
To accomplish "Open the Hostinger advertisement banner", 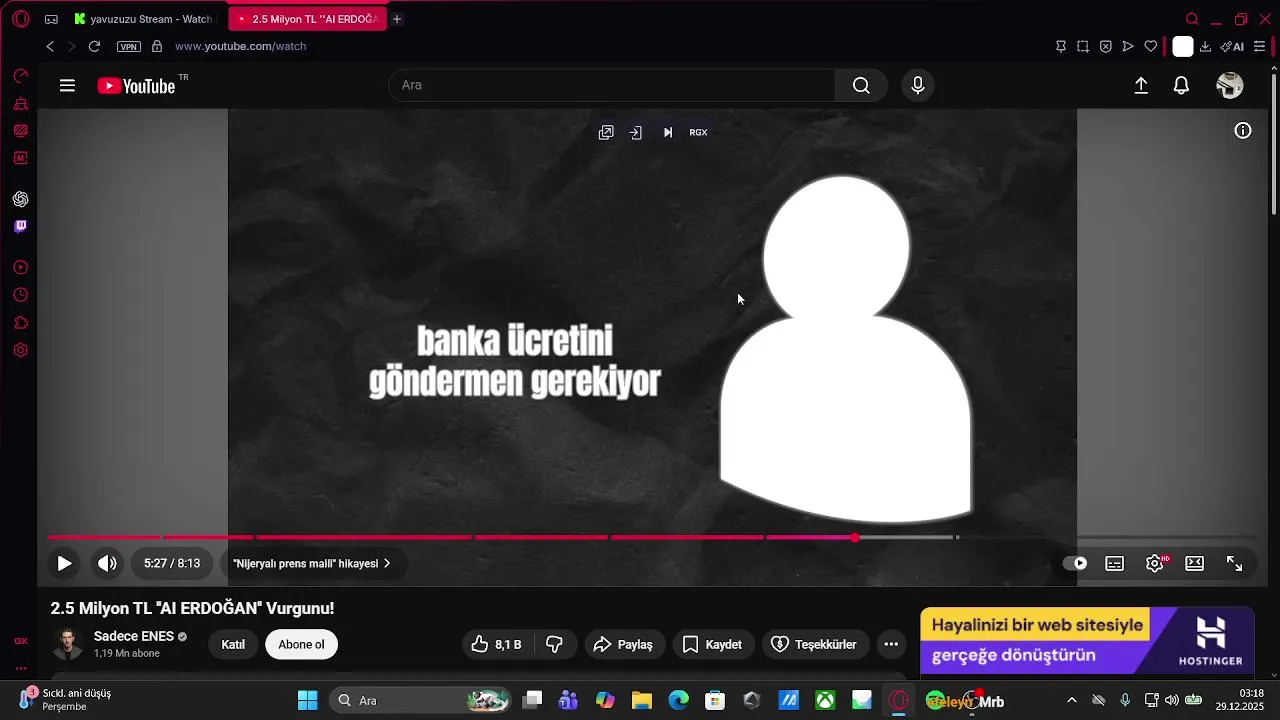I will (1087, 640).
